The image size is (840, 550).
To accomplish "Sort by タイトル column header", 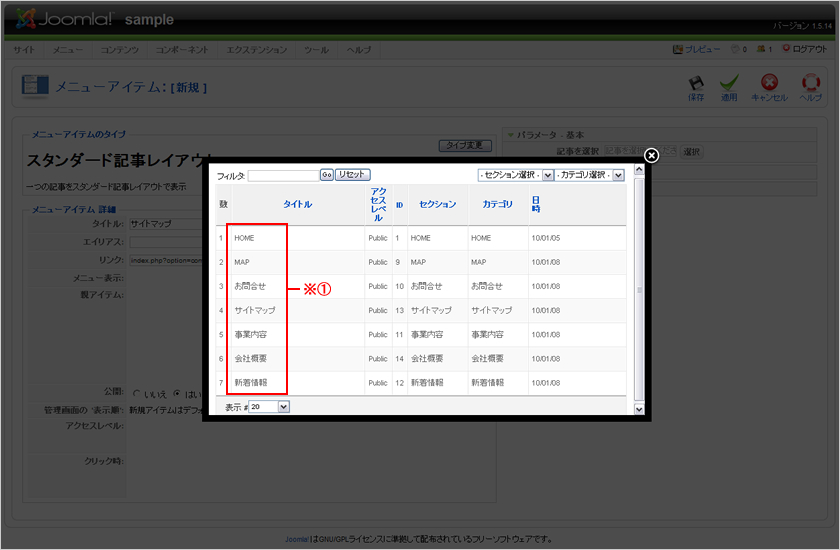I will coord(297,204).
